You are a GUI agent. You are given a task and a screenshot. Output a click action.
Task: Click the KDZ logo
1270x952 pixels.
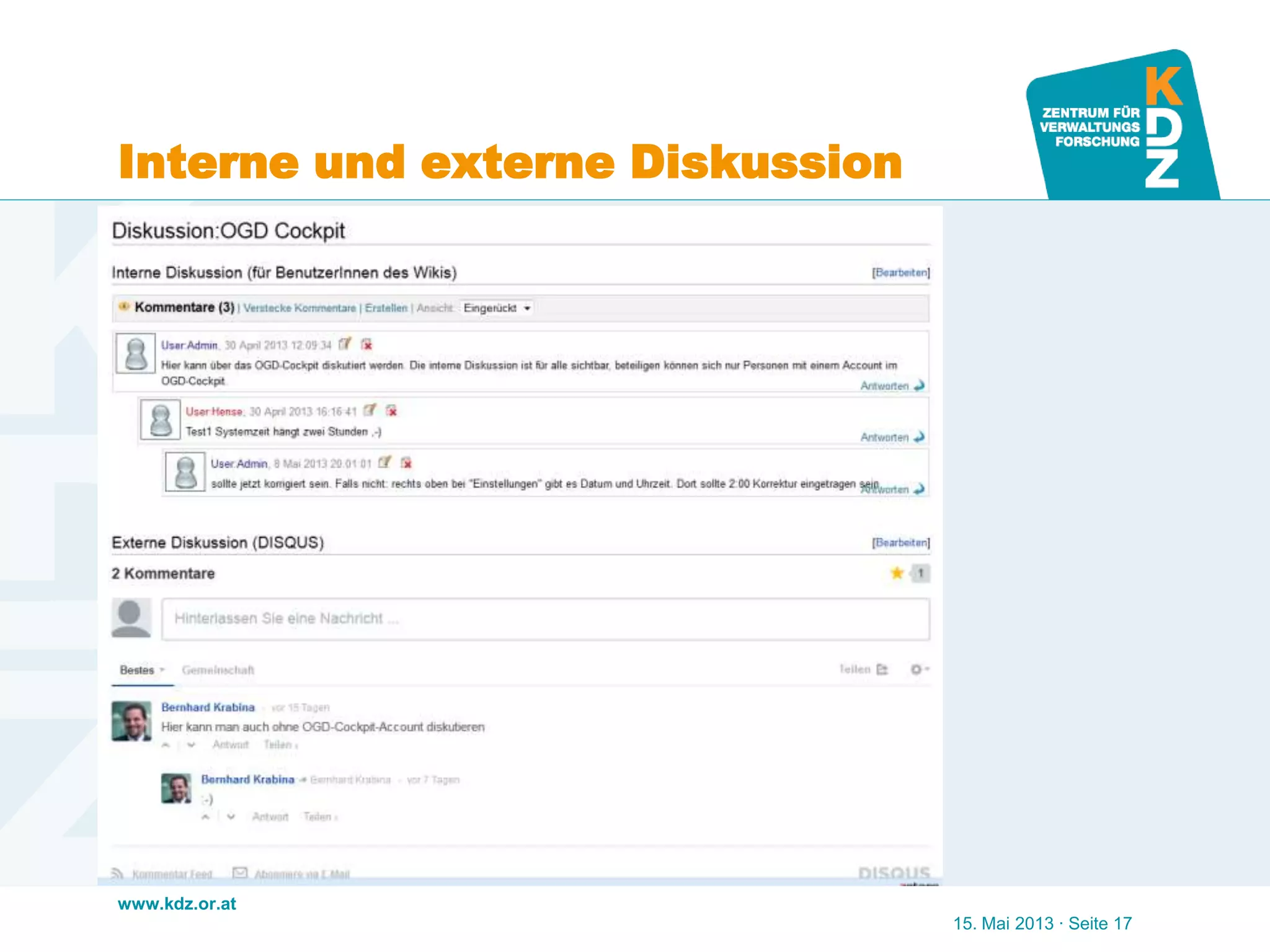(x=1122, y=124)
